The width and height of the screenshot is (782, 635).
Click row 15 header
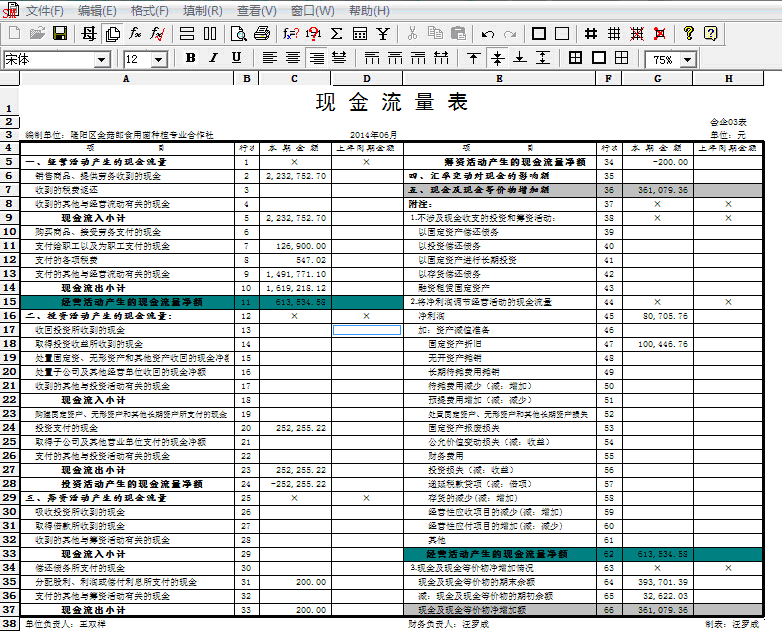[x=10, y=301]
